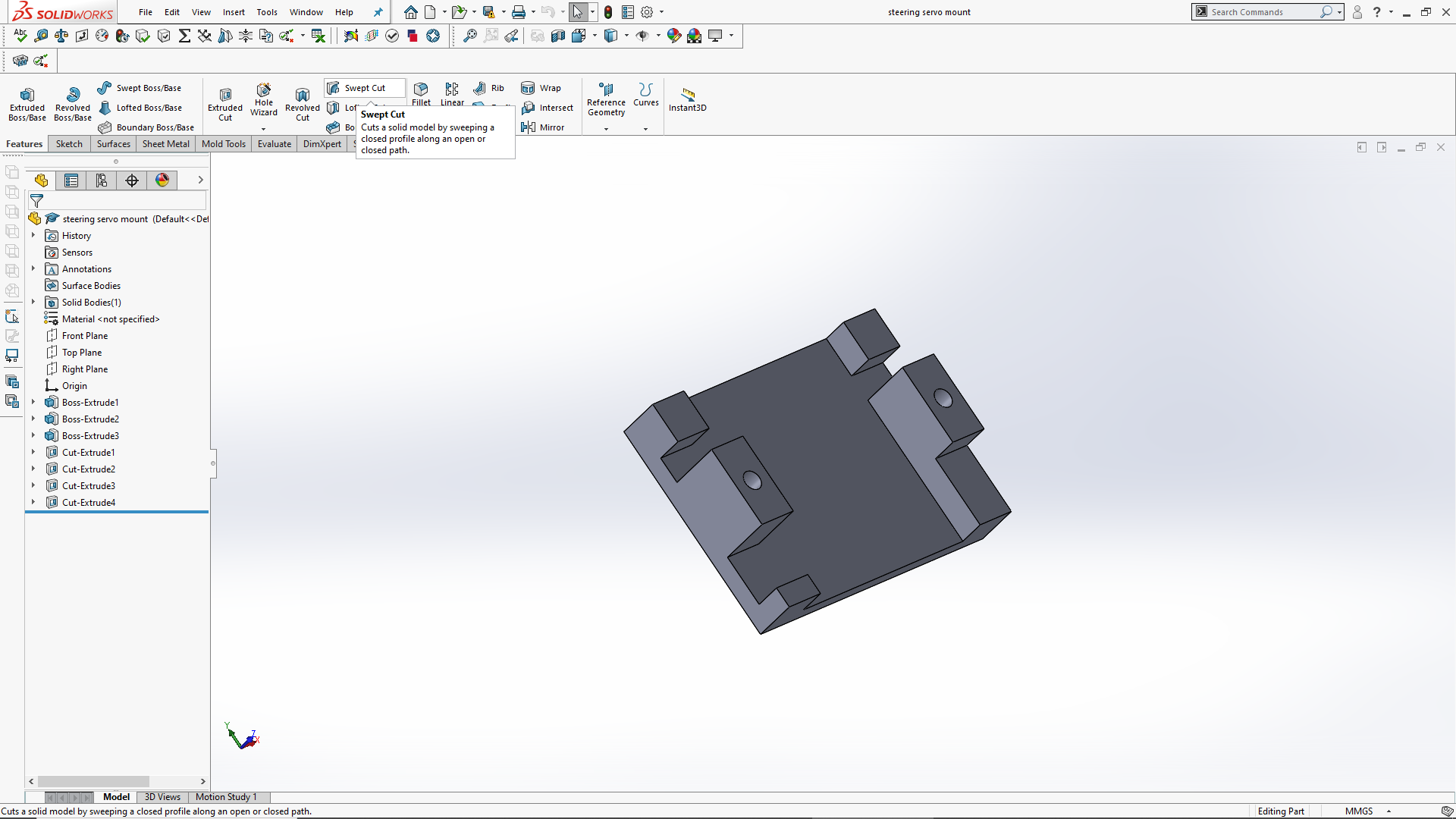Click the Spell Check icon
Image resolution: width=1456 pixels, height=819 pixels.
coord(20,36)
